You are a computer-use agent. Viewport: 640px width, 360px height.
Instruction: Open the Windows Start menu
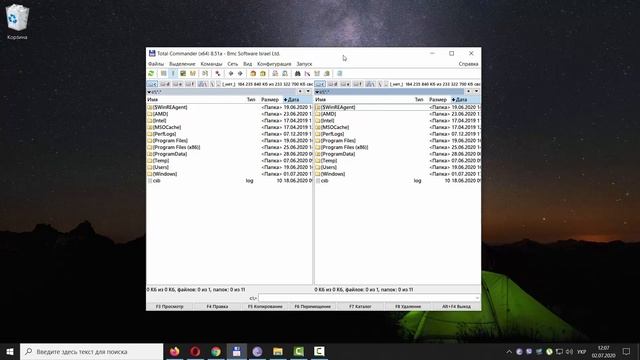tap(10, 351)
